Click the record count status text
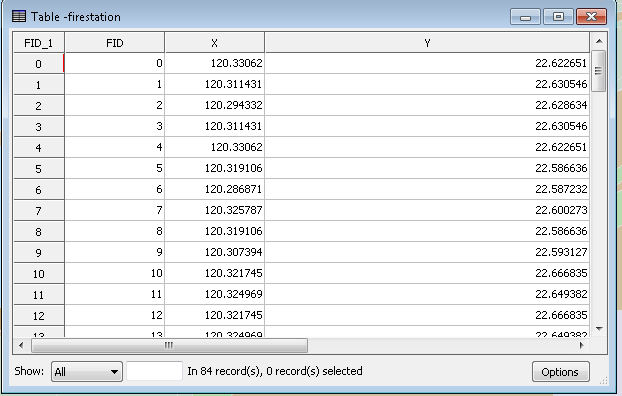Viewport: 622px width, 396px height. [x=275, y=371]
